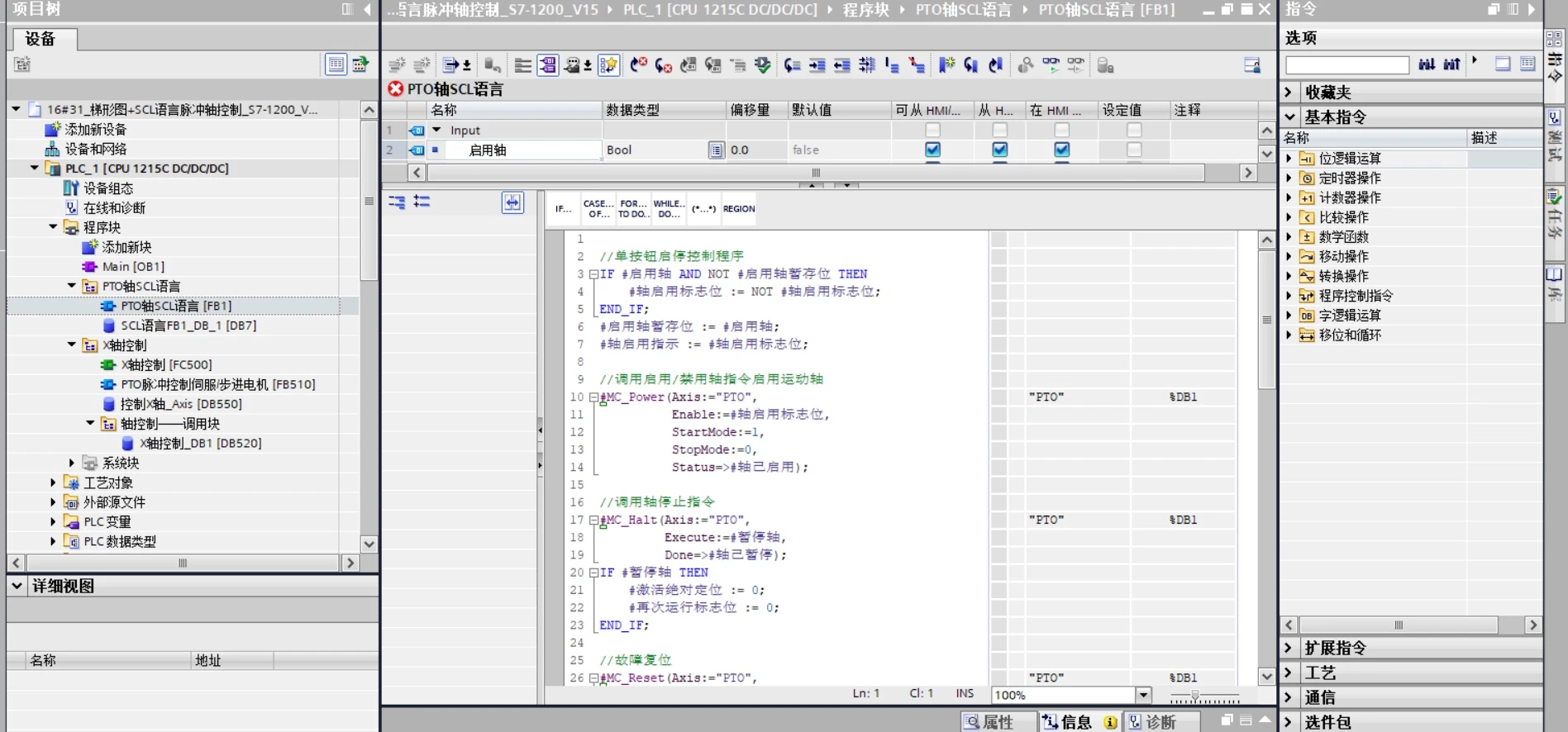
Task: Expand 系统块 folder in project tree
Action: (x=71, y=463)
